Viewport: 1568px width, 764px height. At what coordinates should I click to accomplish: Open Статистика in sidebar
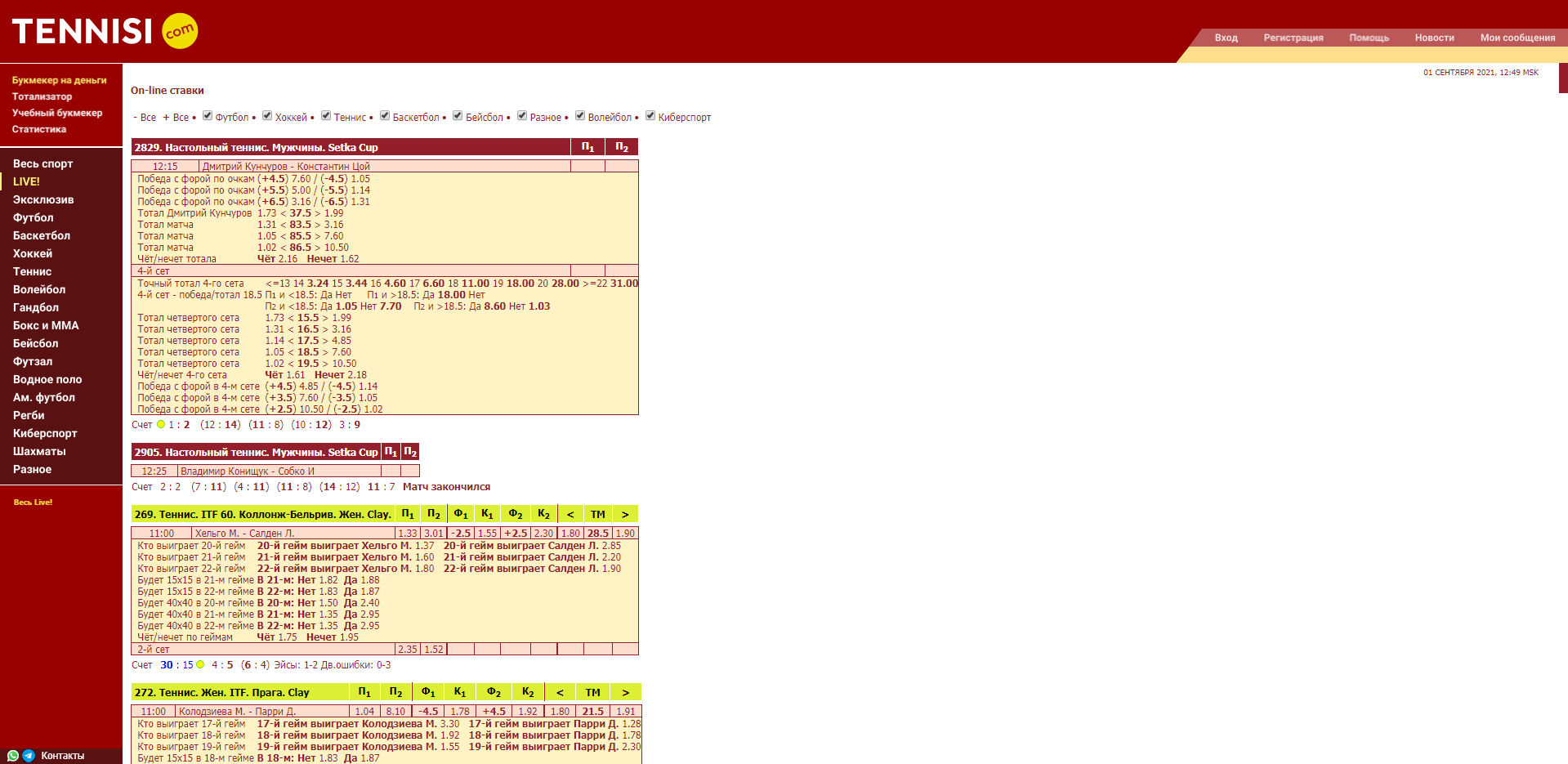click(39, 129)
